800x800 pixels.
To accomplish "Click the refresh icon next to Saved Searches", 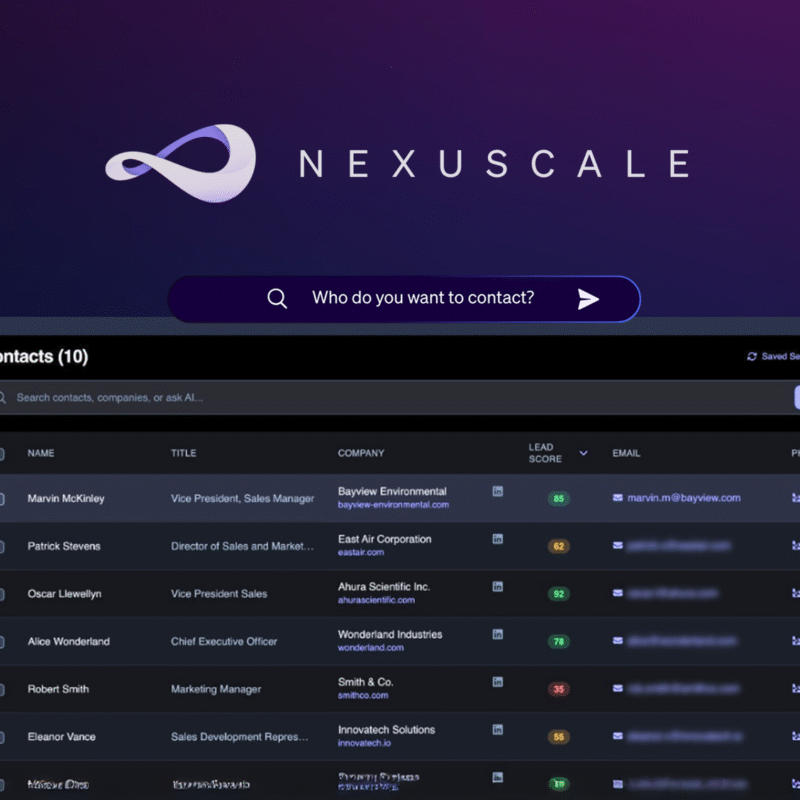I will 752,357.
